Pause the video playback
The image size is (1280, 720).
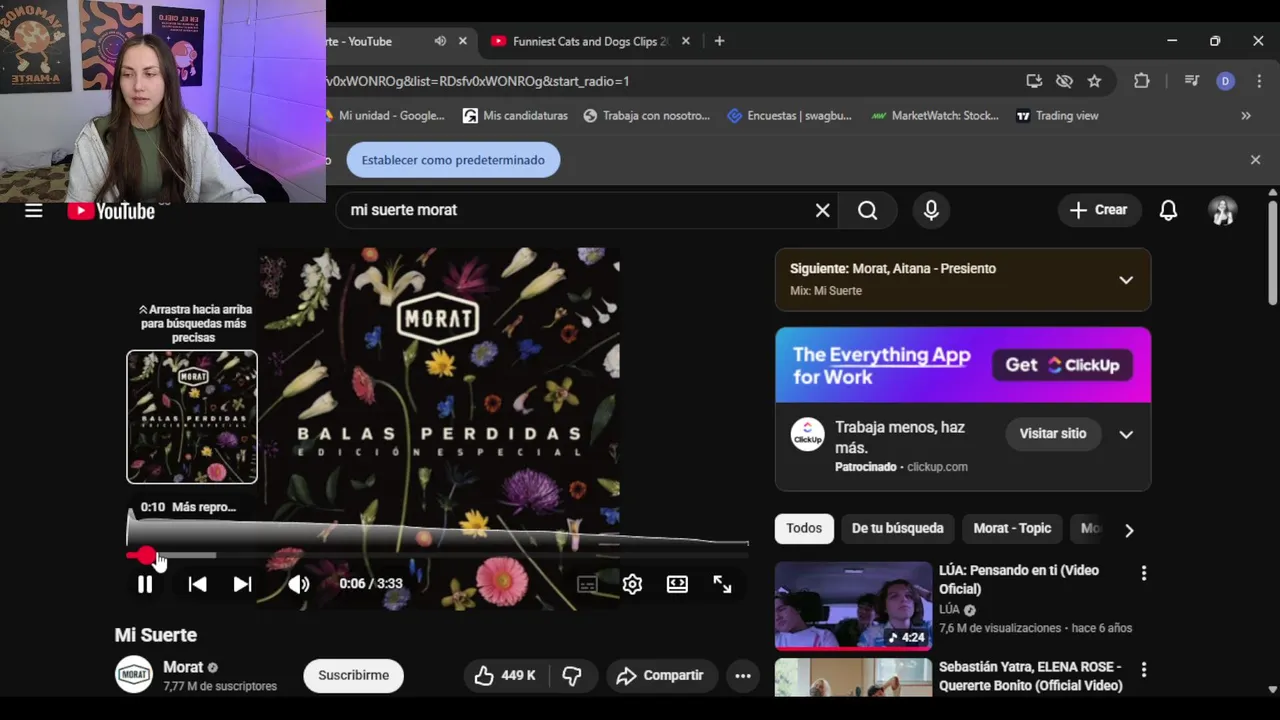145,584
